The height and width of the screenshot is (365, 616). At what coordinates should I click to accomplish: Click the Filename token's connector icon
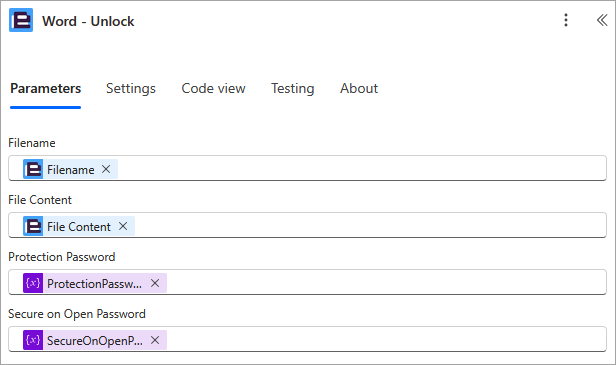click(33, 169)
